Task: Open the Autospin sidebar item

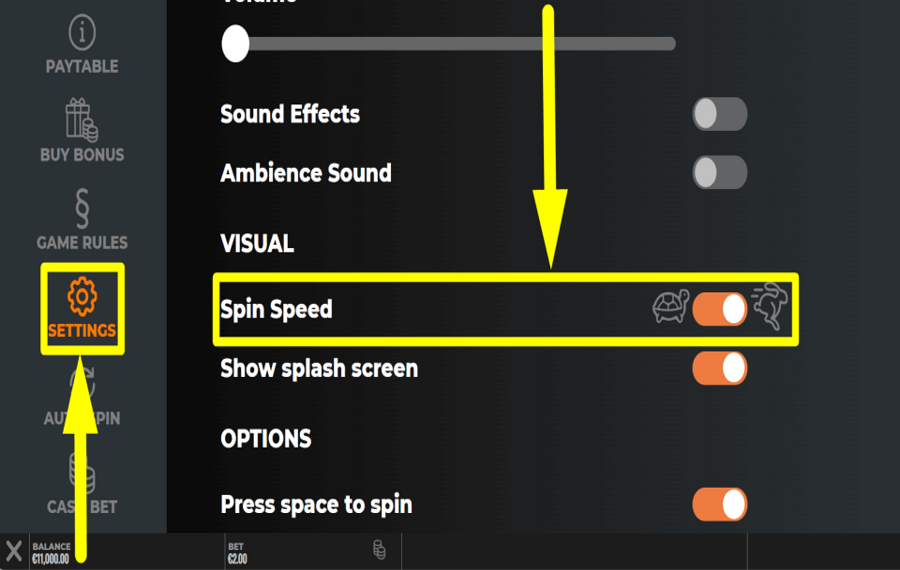Action: pos(82,400)
